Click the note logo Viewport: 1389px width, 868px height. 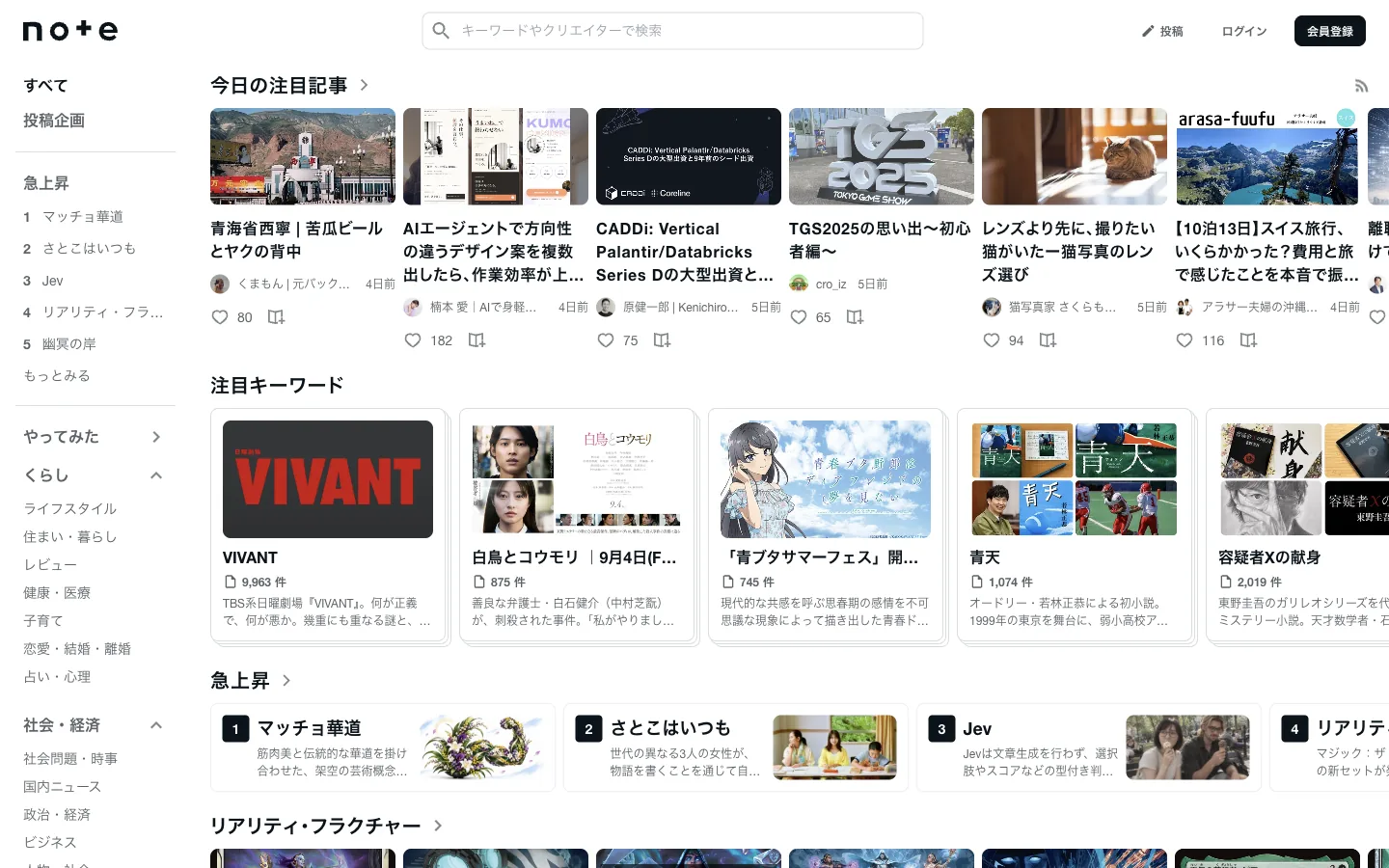coord(70,31)
